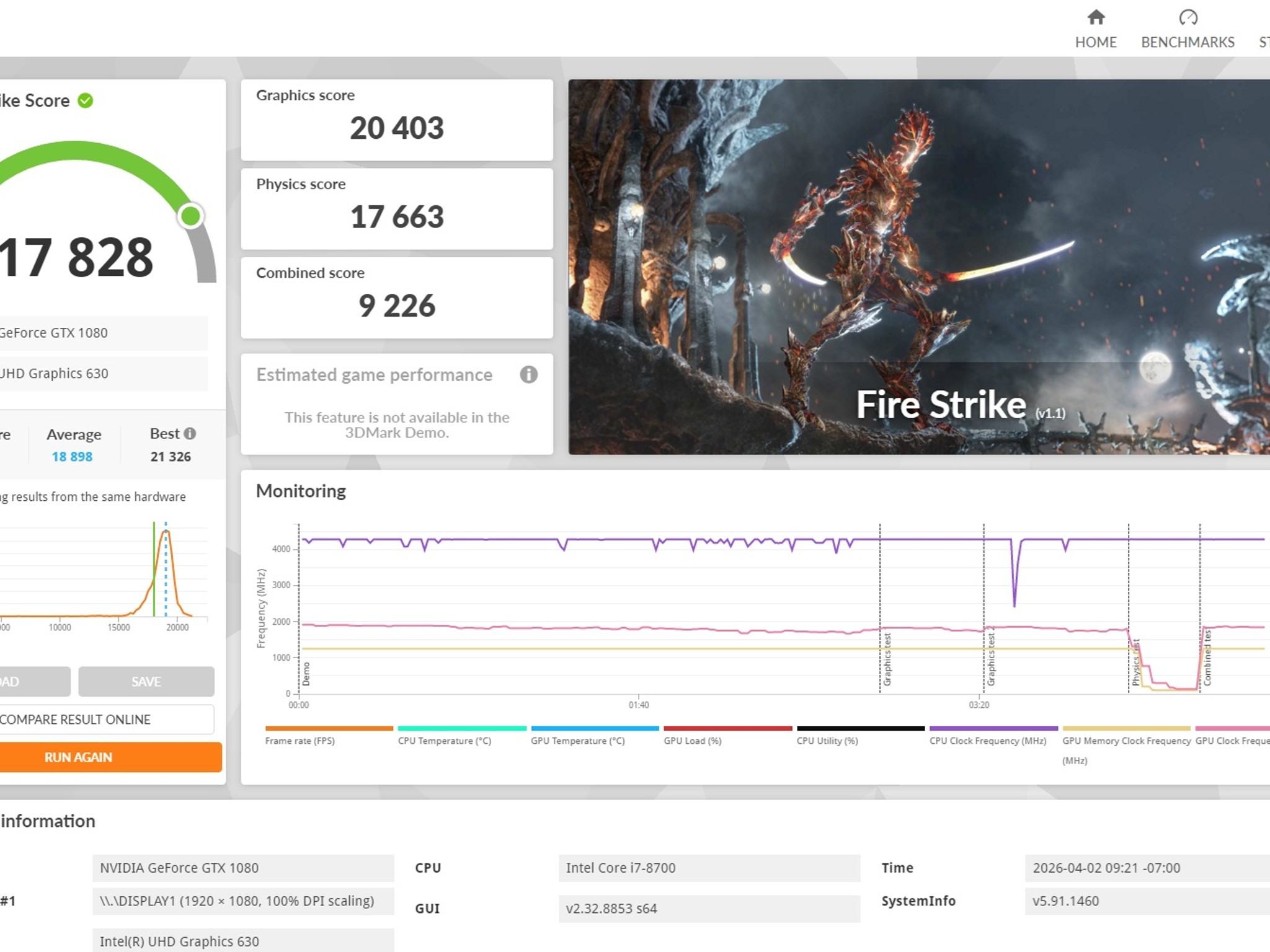Toggle Frame rate (FPS) chart legend
Screen dimensions: 1270x952
pyautogui.click(x=329, y=736)
